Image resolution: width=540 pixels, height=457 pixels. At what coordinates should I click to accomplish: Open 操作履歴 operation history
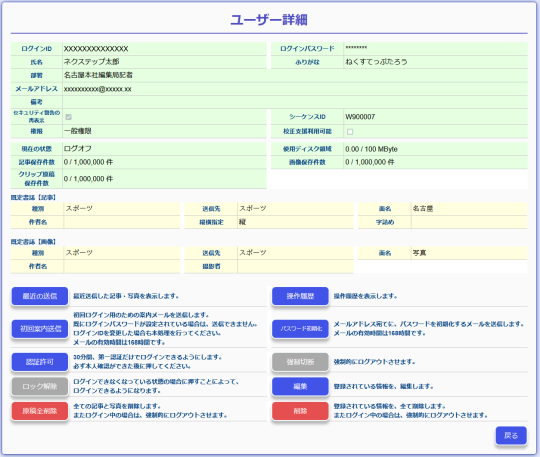(x=300, y=296)
